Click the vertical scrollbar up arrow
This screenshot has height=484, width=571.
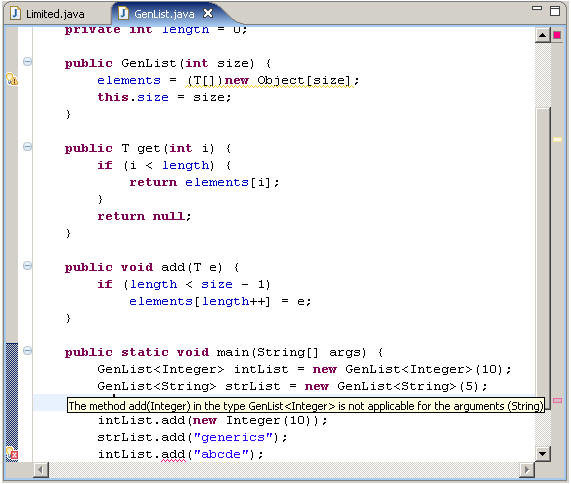pos(542,35)
